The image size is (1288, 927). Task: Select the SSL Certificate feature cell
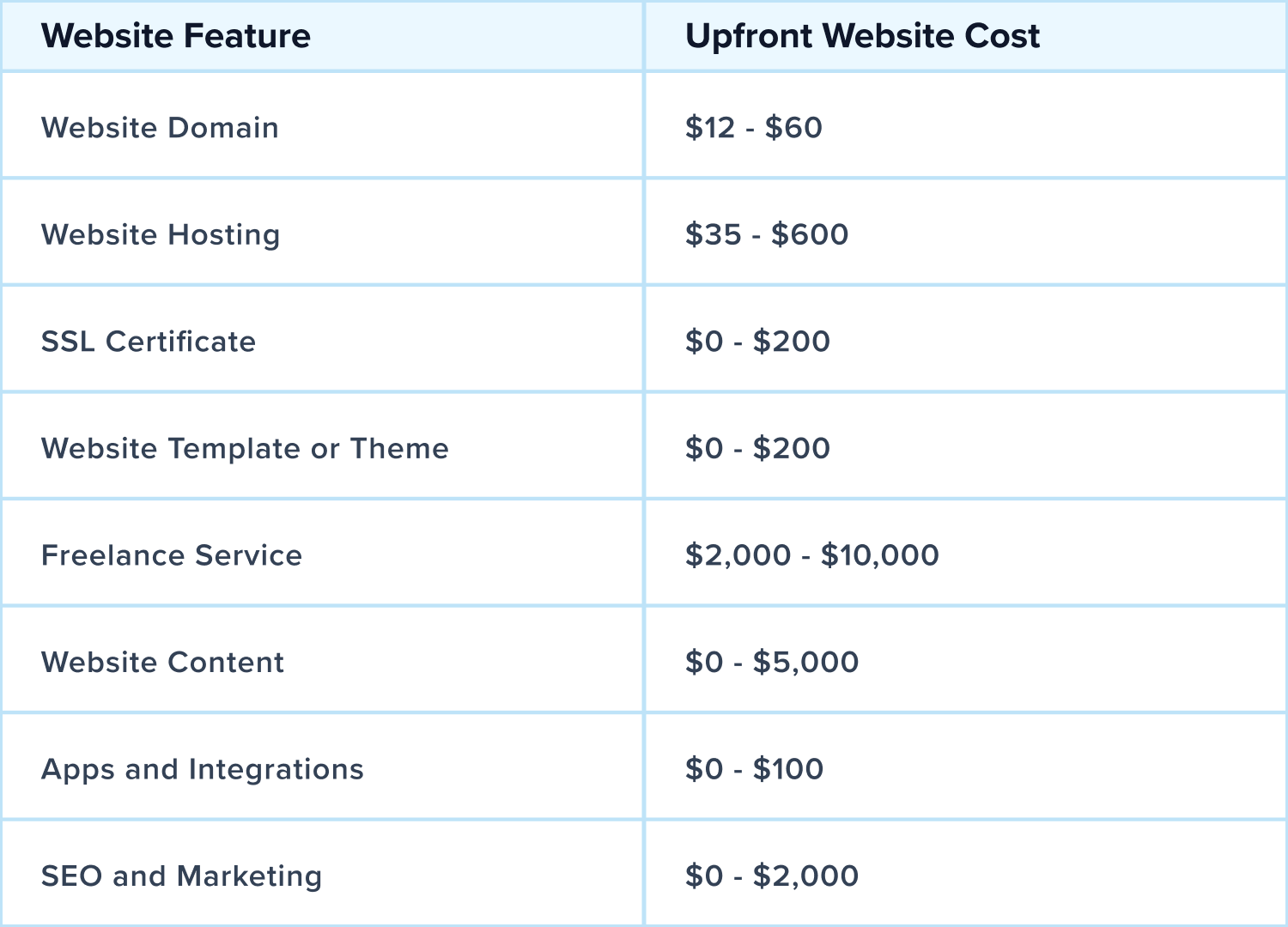149,342
